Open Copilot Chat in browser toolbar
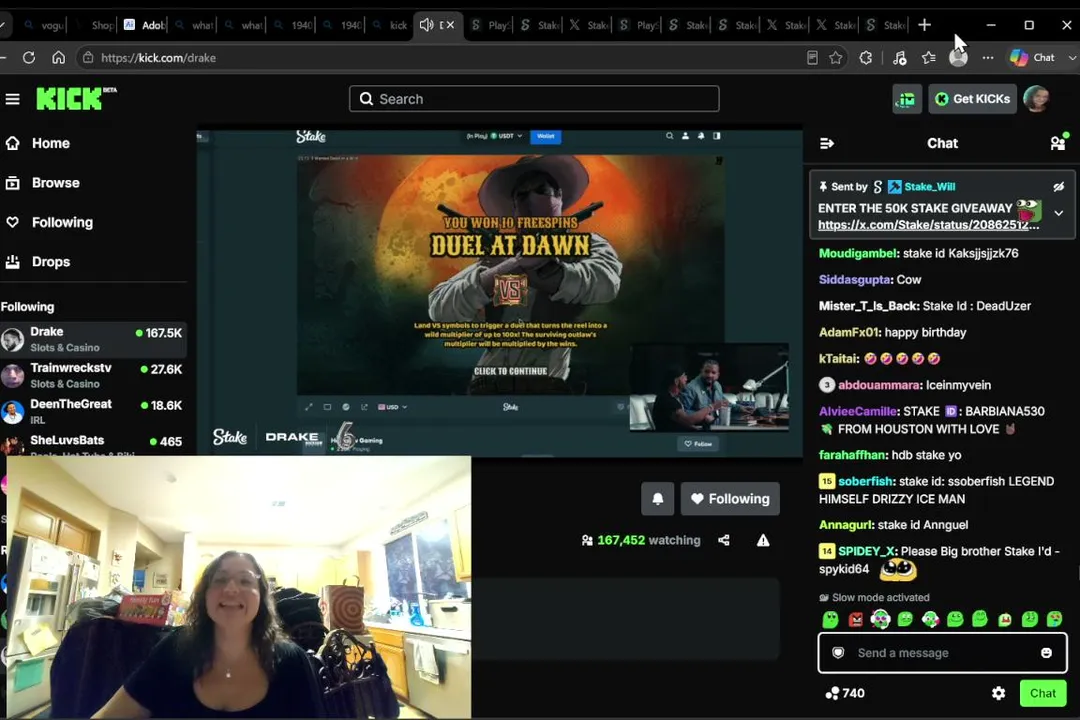The width and height of the screenshot is (1080, 720). 1032,58
